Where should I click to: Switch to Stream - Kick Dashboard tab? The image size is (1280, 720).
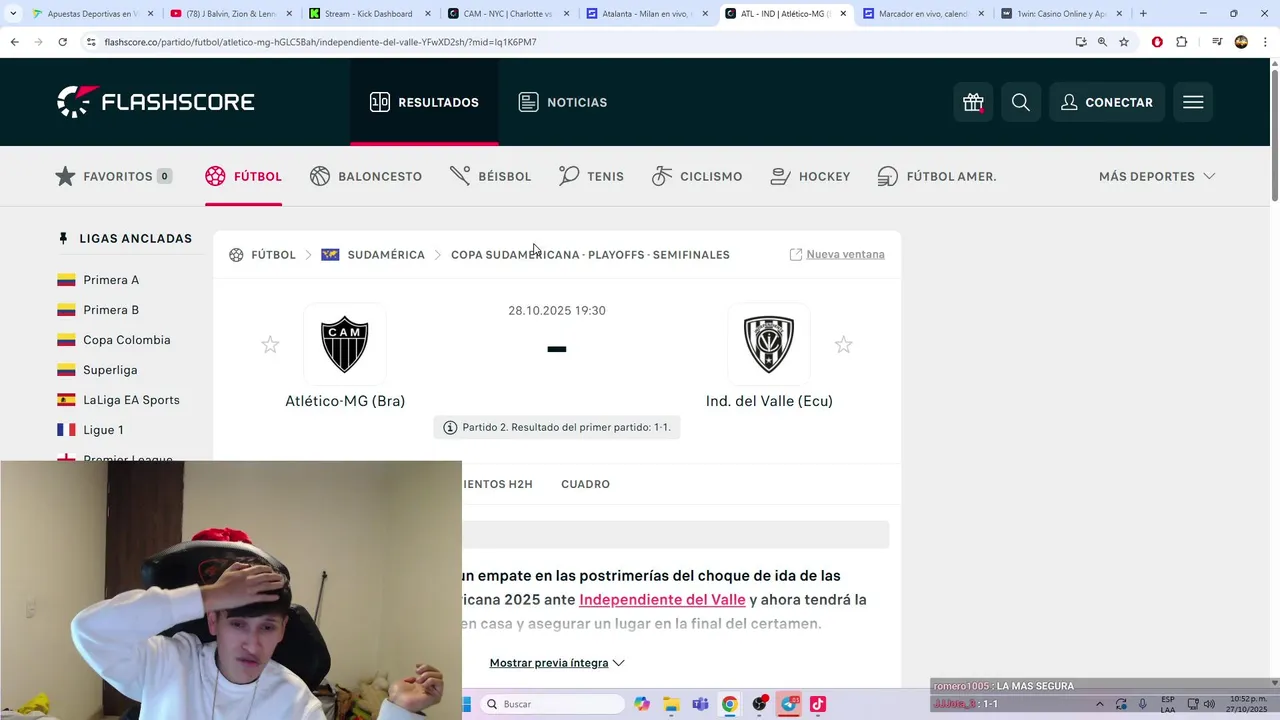(367, 14)
